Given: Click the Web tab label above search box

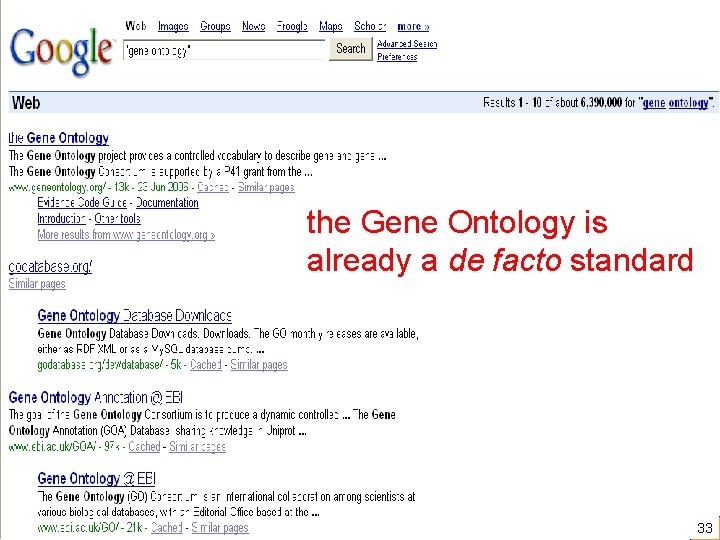Looking at the screenshot, I should tap(135, 26).
